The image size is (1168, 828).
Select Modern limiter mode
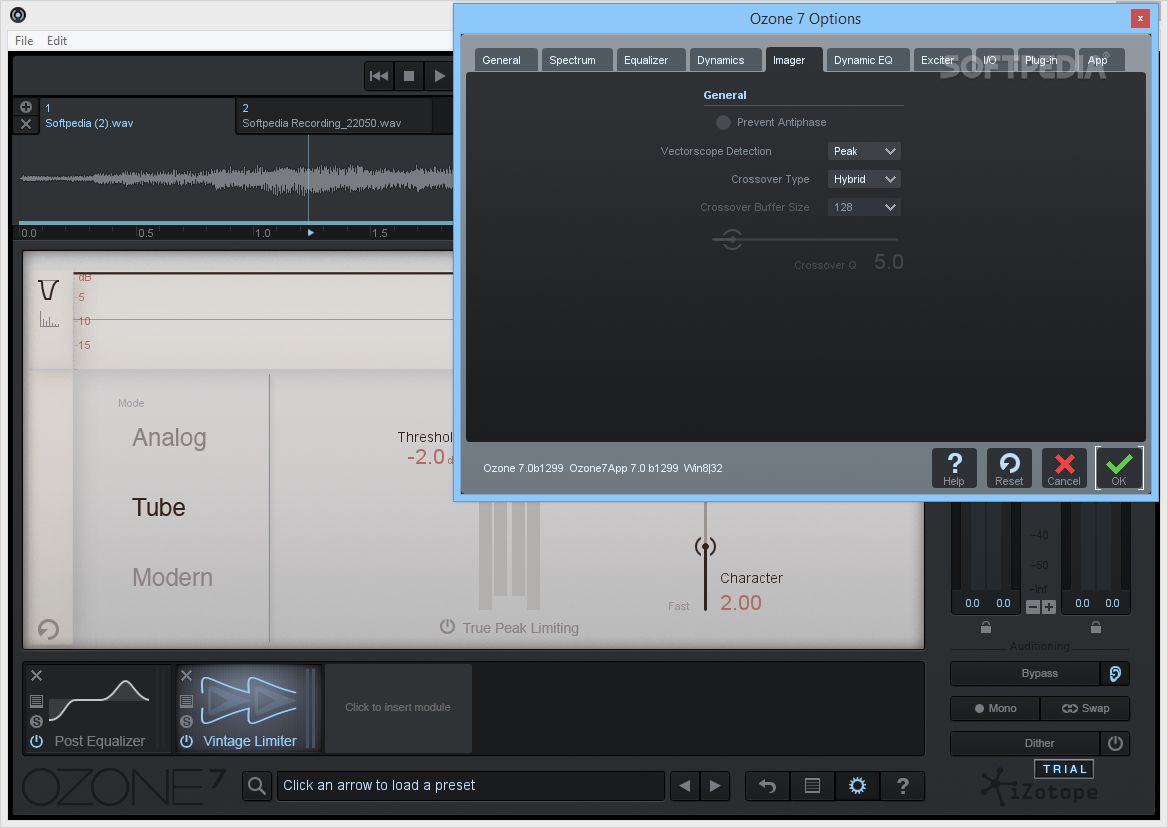172,578
